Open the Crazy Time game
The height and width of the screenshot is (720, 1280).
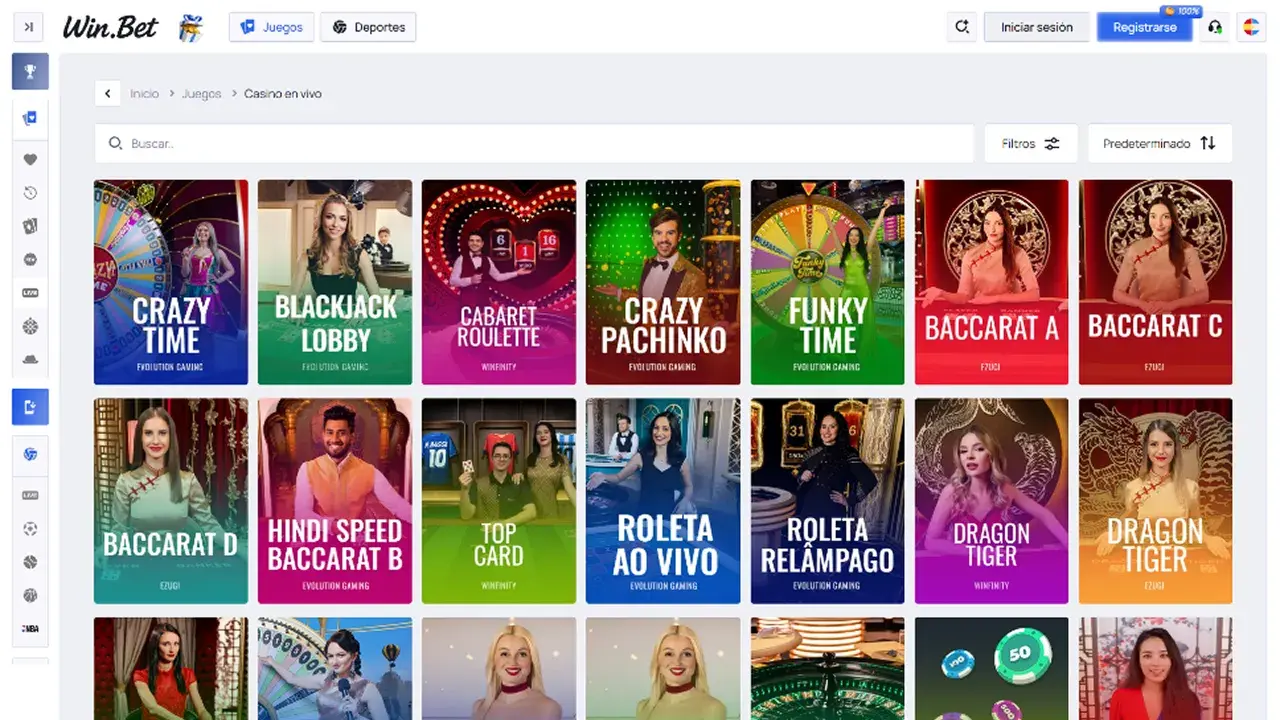coord(171,282)
